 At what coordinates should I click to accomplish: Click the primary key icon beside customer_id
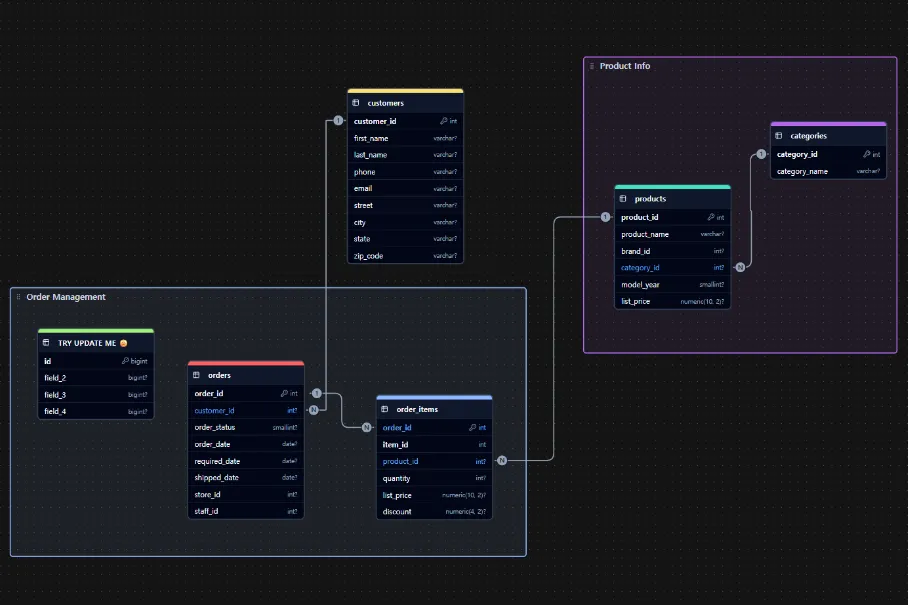[x=443, y=121]
